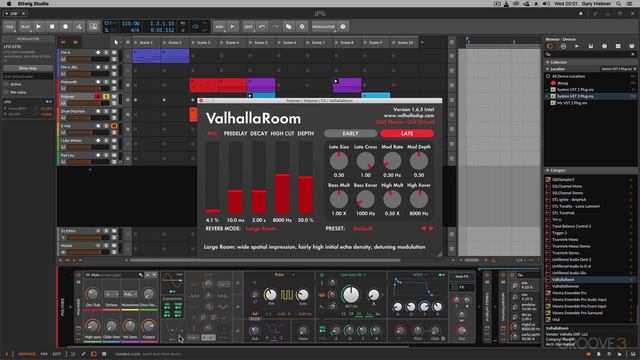
Task: Select EARLY tab in ValhallaRoom
Action: coord(350,133)
